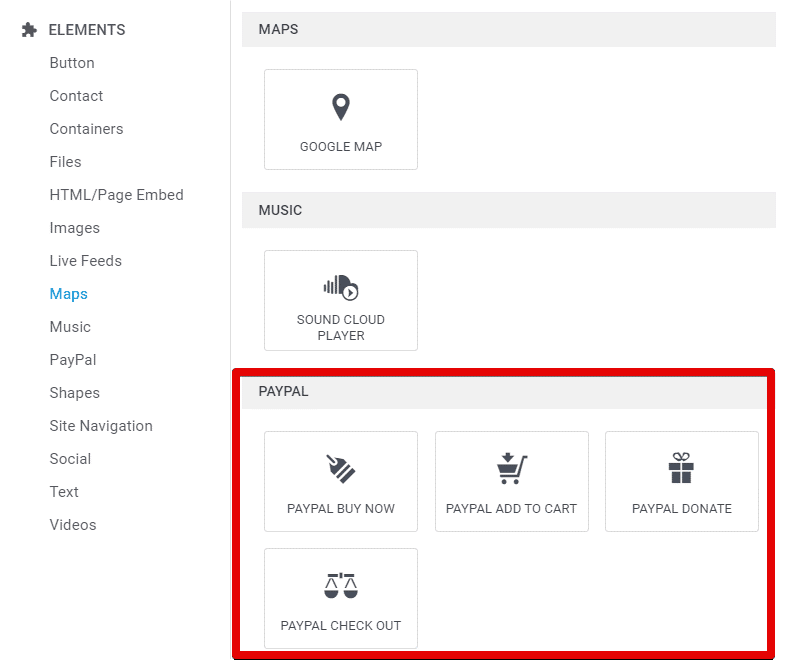Select the PayPal Check Out scales icon
This screenshot has height=663, width=785.
tap(341, 585)
